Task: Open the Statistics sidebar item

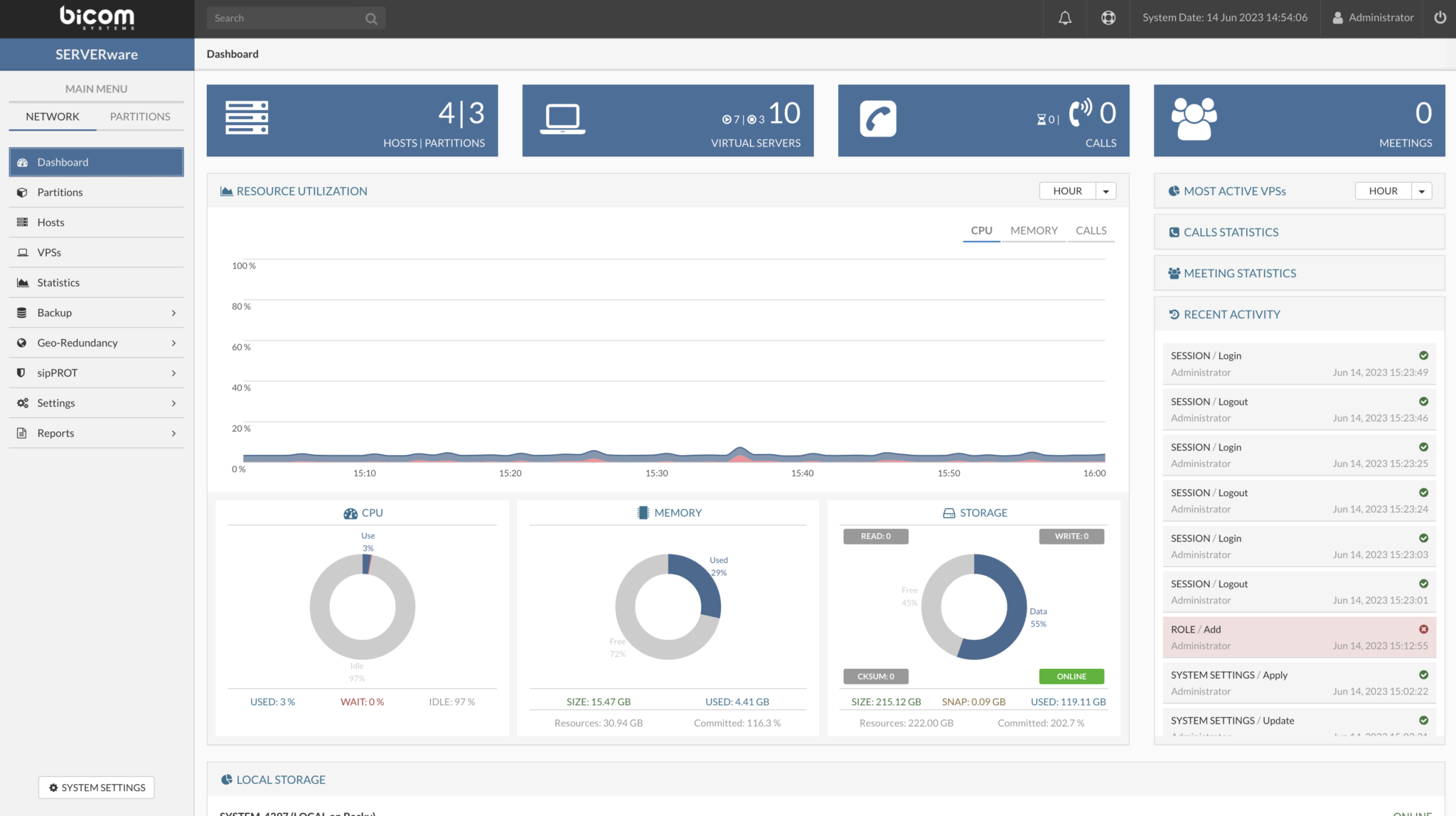Action: pos(58,282)
